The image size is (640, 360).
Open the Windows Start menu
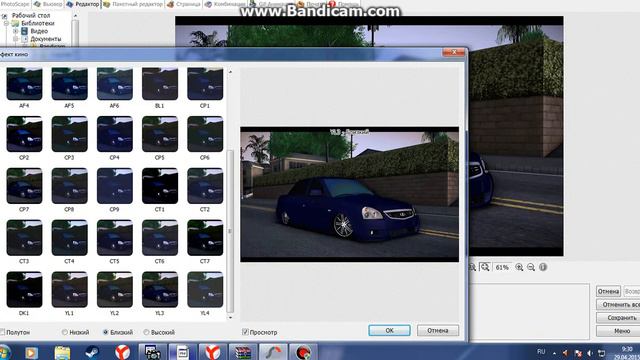tap(4, 352)
